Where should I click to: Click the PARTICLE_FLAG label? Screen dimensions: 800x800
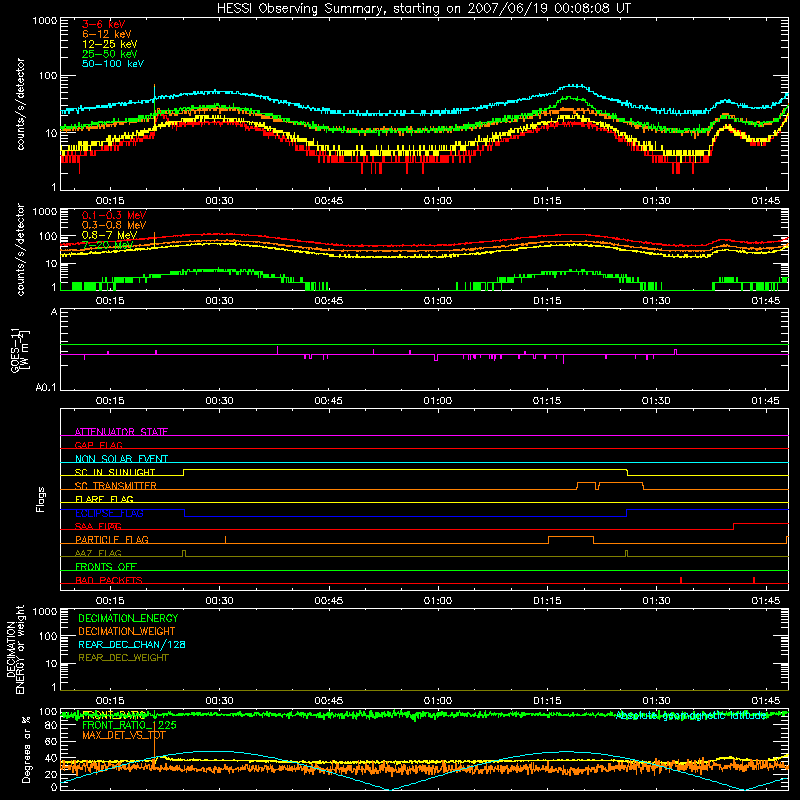(112, 539)
